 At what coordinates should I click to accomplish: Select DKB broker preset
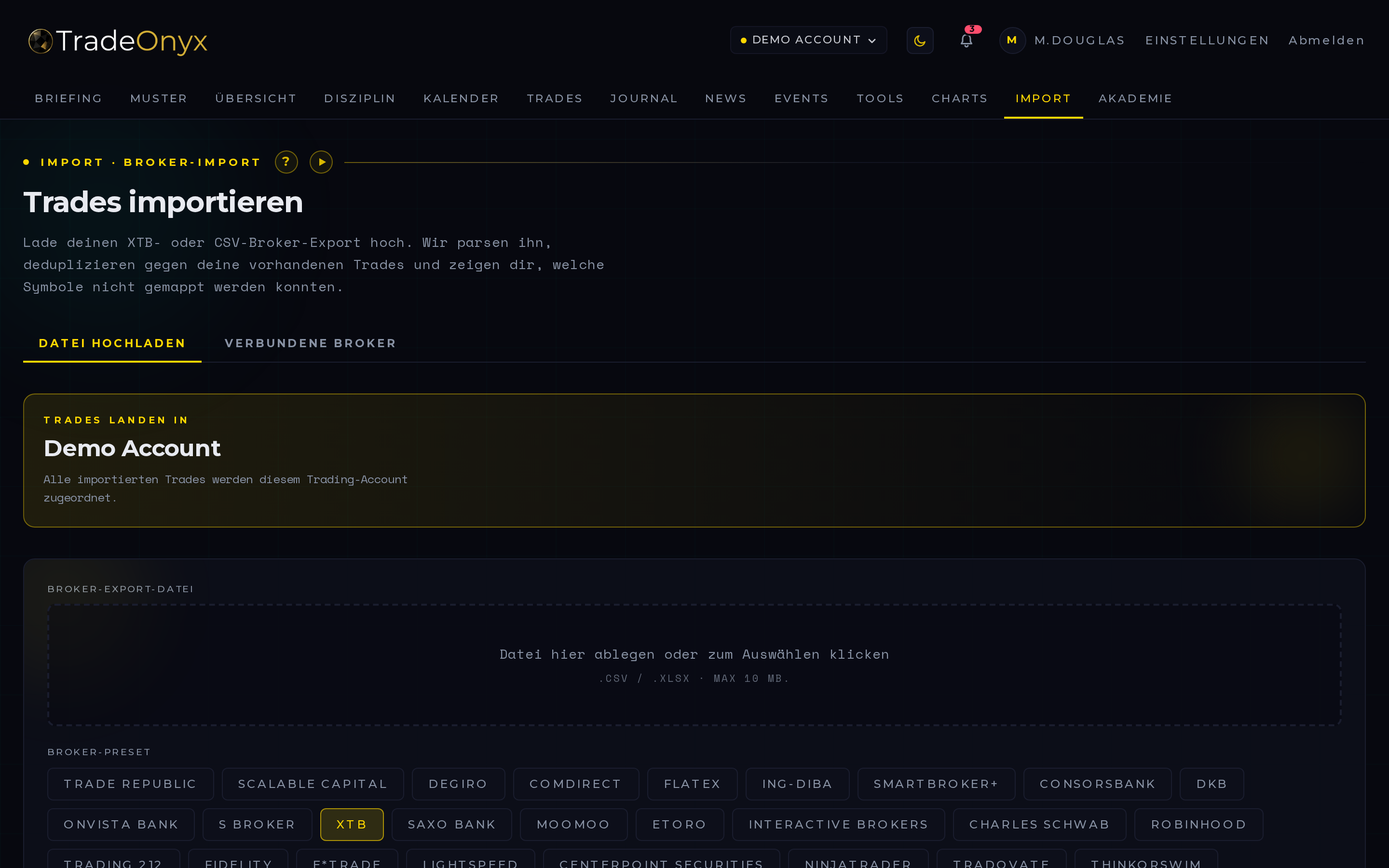[x=1212, y=784]
